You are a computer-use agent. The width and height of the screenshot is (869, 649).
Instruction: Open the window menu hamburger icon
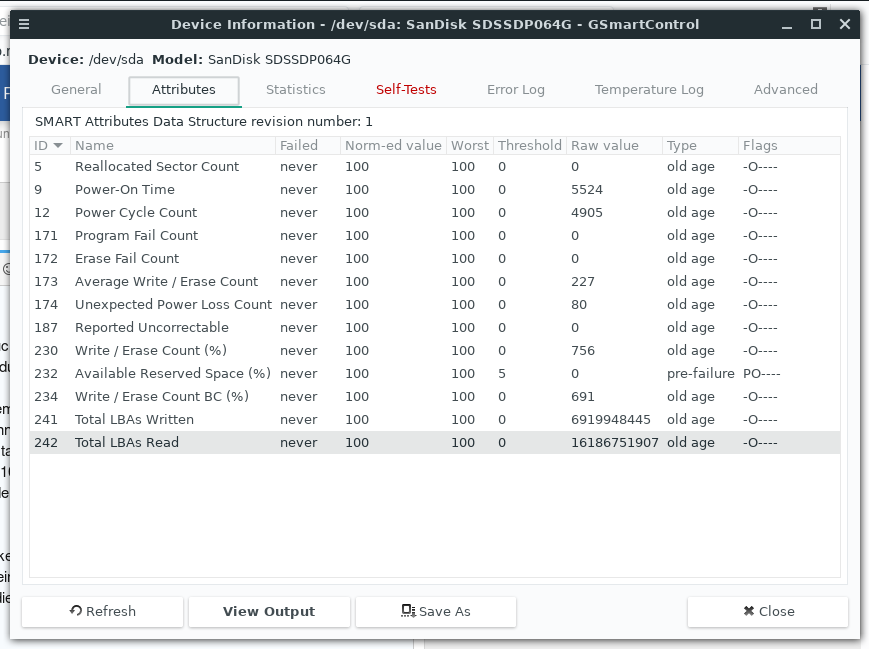coord(24,24)
